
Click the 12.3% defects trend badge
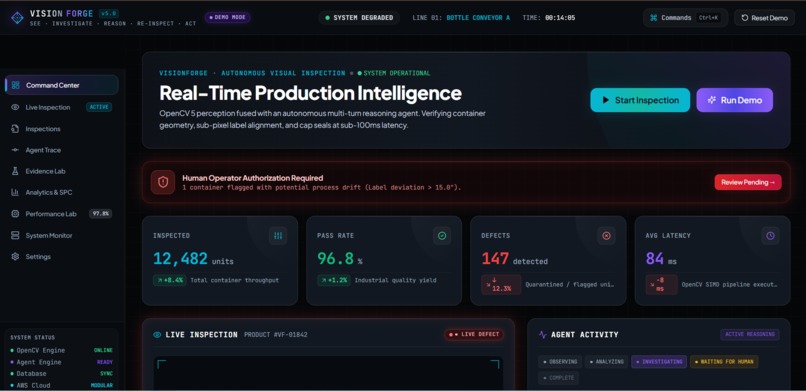tap(501, 285)
